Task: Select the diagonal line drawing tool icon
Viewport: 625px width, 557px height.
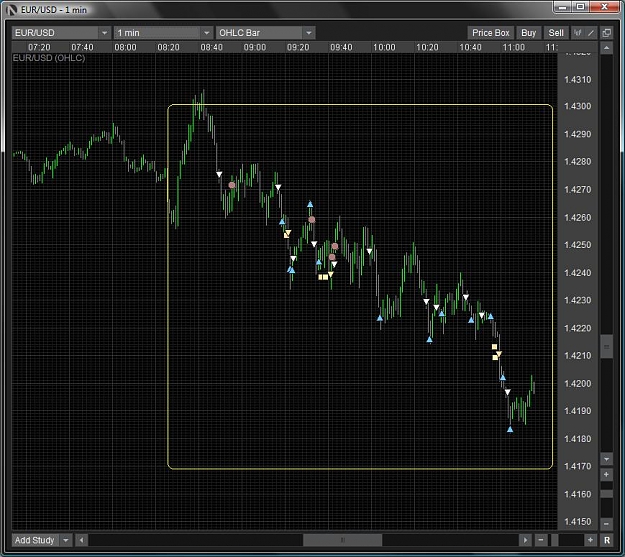Action: (591, 33)
